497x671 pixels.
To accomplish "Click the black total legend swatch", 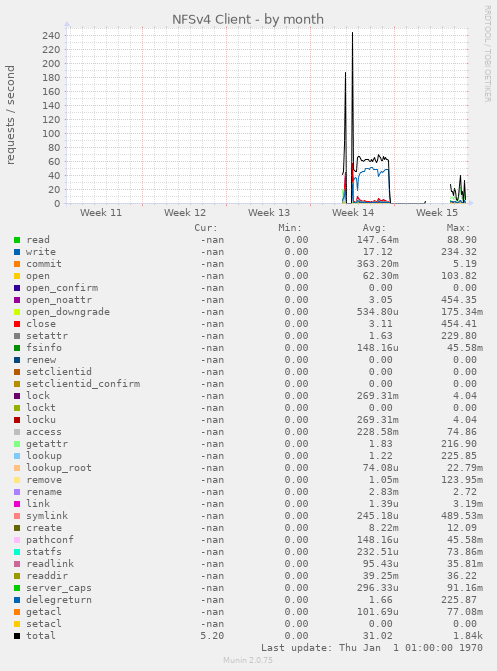I will tap(17, 636).
